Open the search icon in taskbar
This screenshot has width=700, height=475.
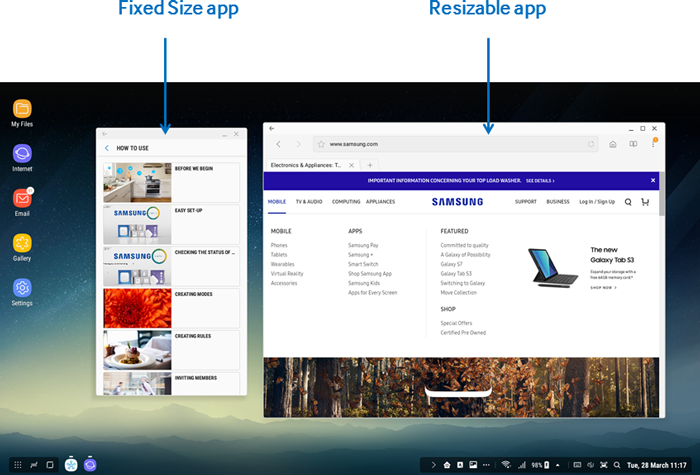click(x=617, y=465)
